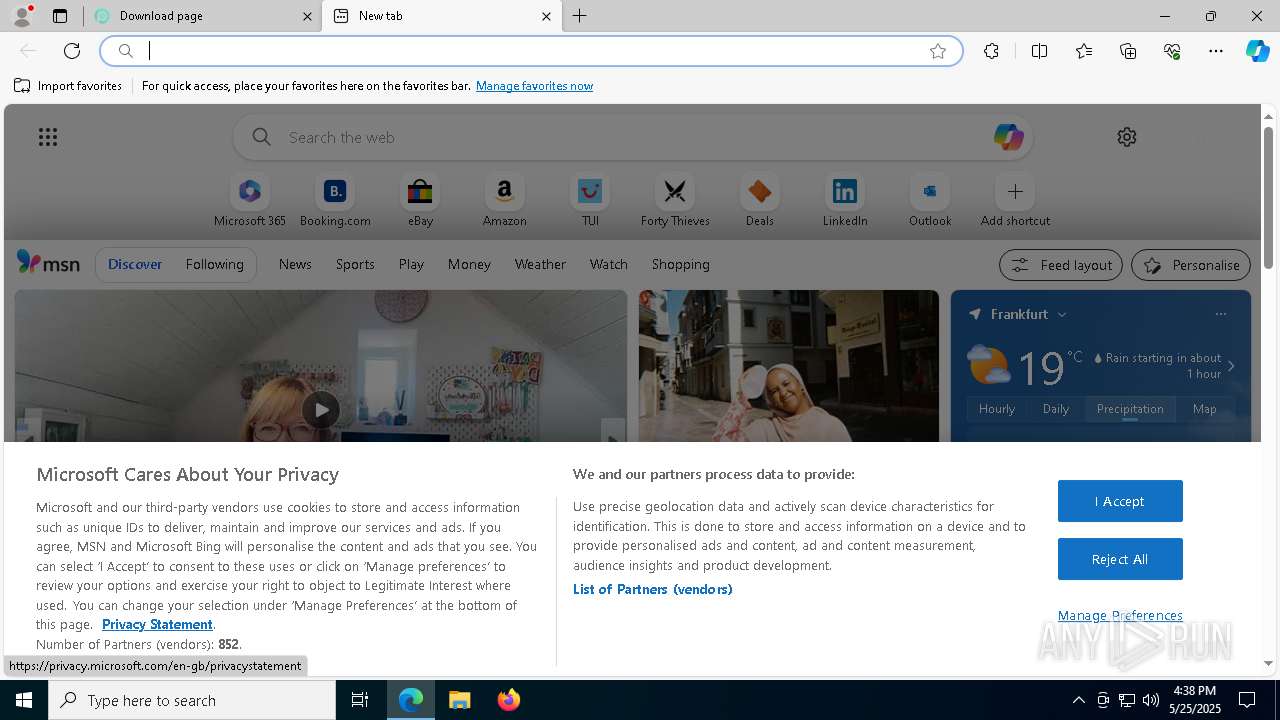This screenshot has height=720, width=1280.
Task: Select the Daily weather tab
Action: coord(1056,409)
